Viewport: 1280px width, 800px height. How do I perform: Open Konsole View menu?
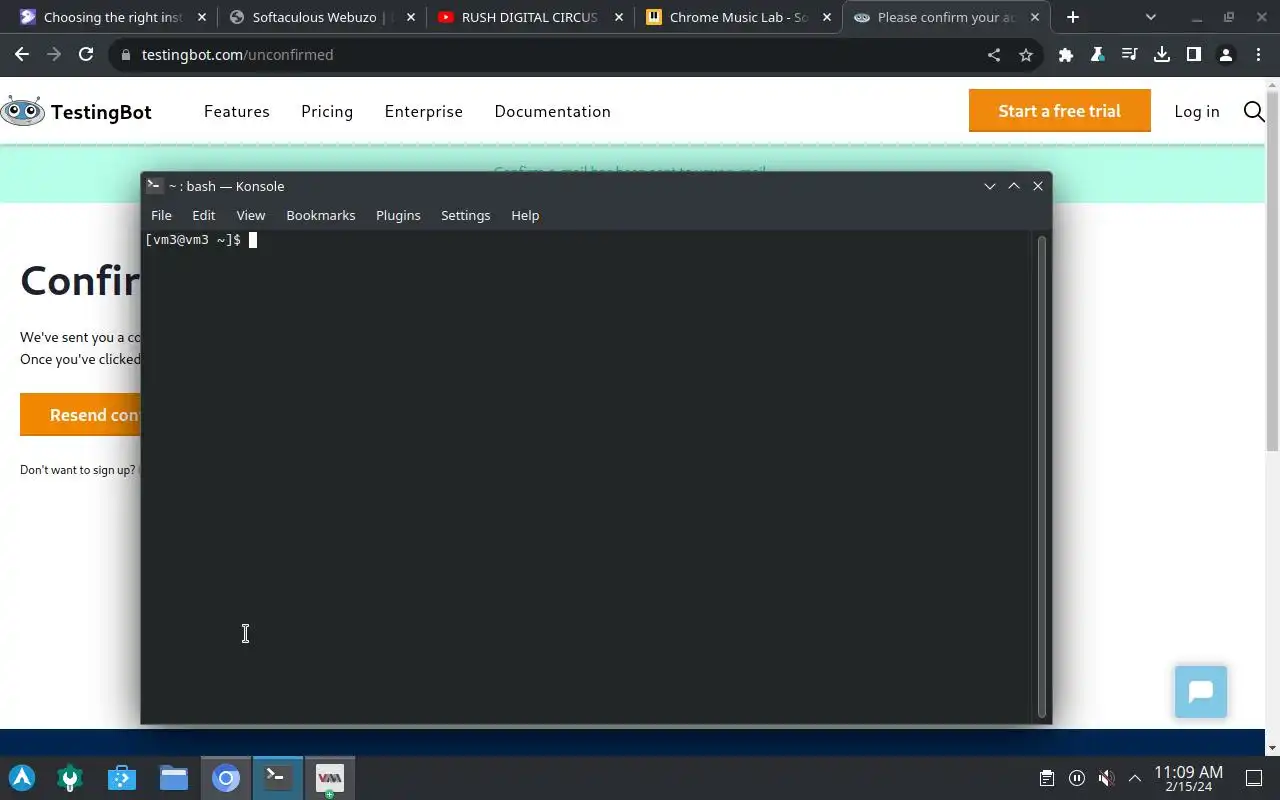point(251,215)
